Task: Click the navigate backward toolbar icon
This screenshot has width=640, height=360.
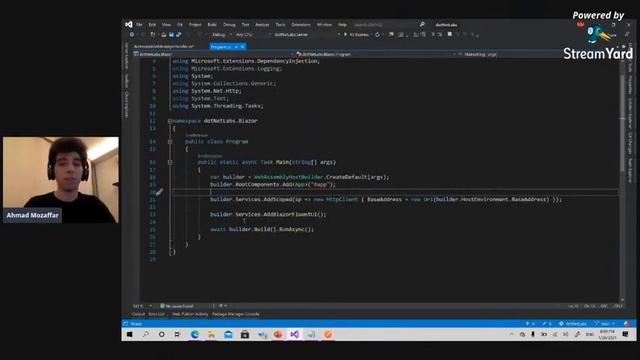Action: pos(132,35)
